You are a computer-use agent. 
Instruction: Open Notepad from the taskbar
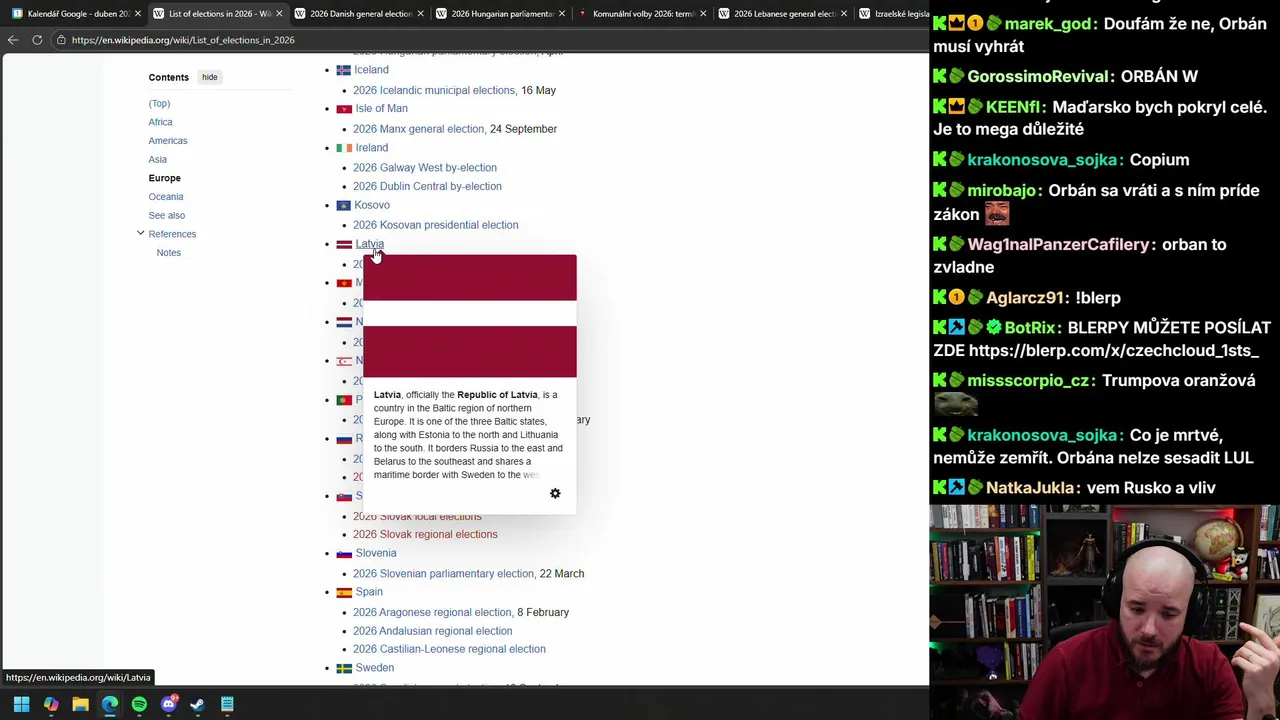coord(227,704)
